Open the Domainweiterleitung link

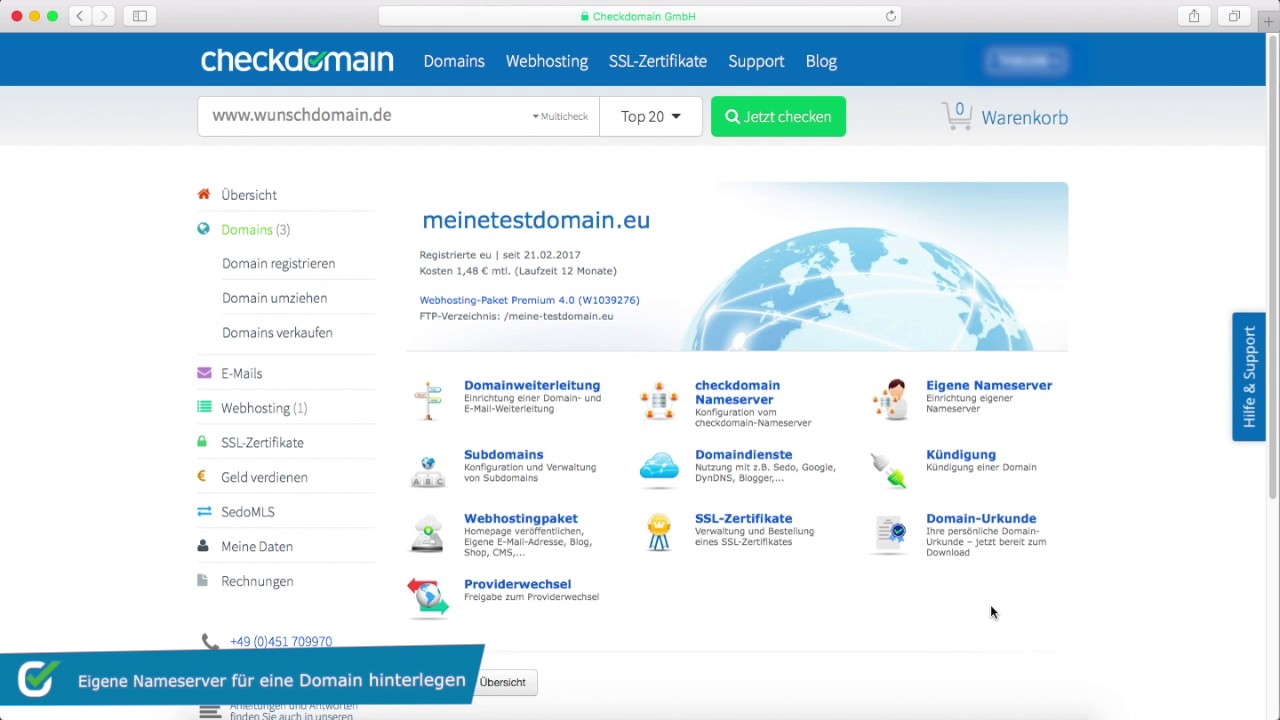pos(532,385)
